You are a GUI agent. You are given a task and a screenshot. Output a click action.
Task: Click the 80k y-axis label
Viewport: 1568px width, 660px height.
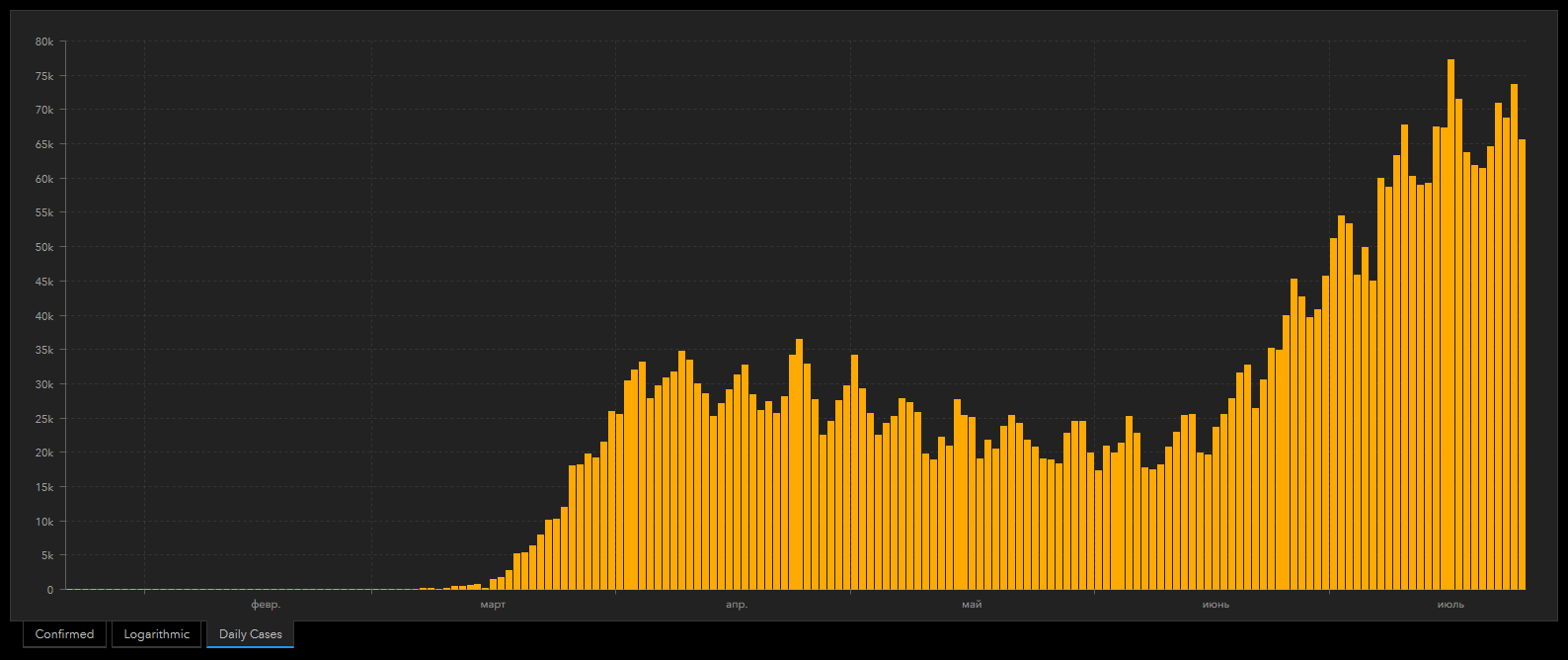coord(43,41)
